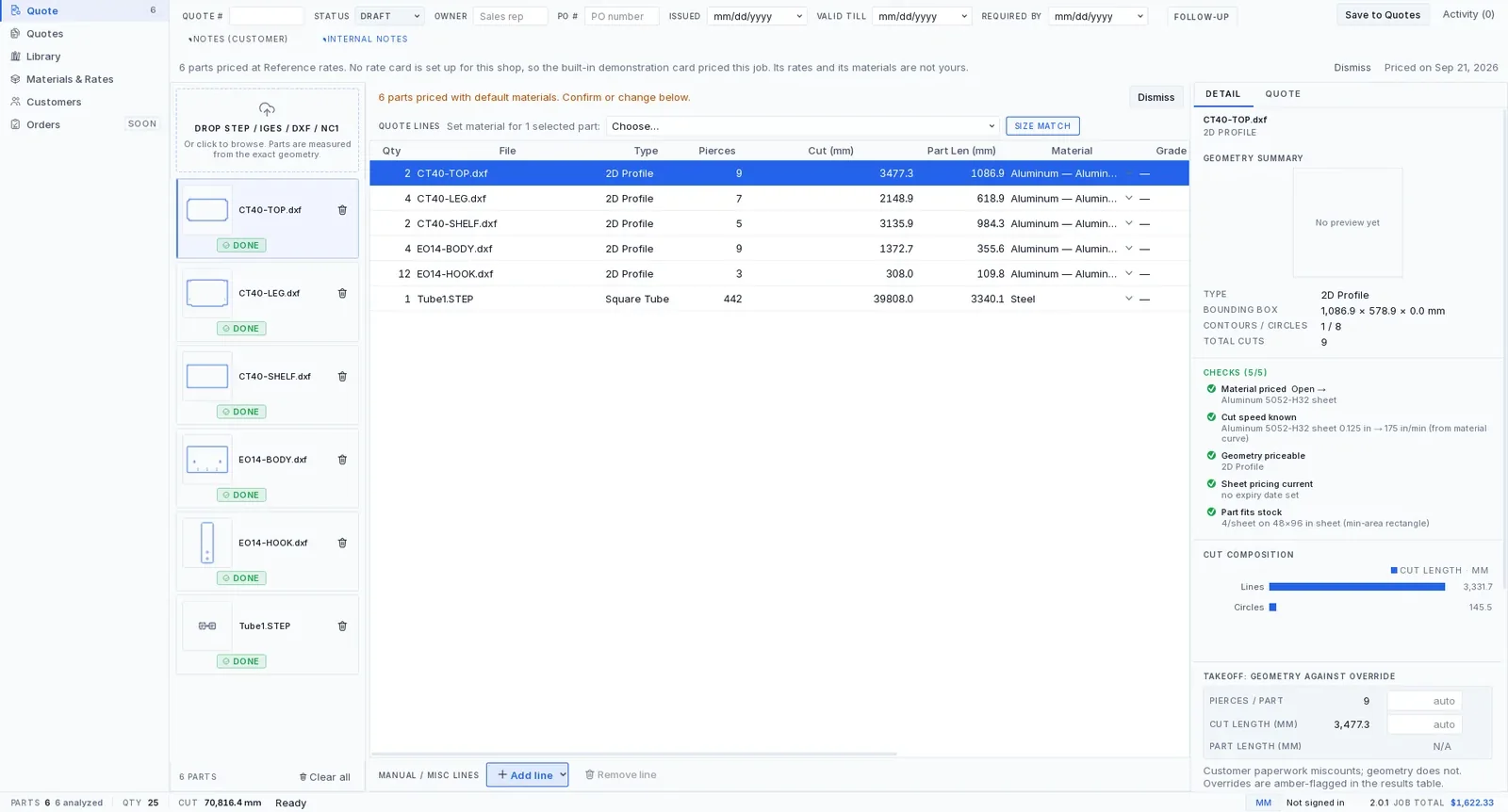Viewport: 1508px width, 812px height.
Task: Expand material dropdown for Tube1.STEP row
Action: (x=1128, y=299)
